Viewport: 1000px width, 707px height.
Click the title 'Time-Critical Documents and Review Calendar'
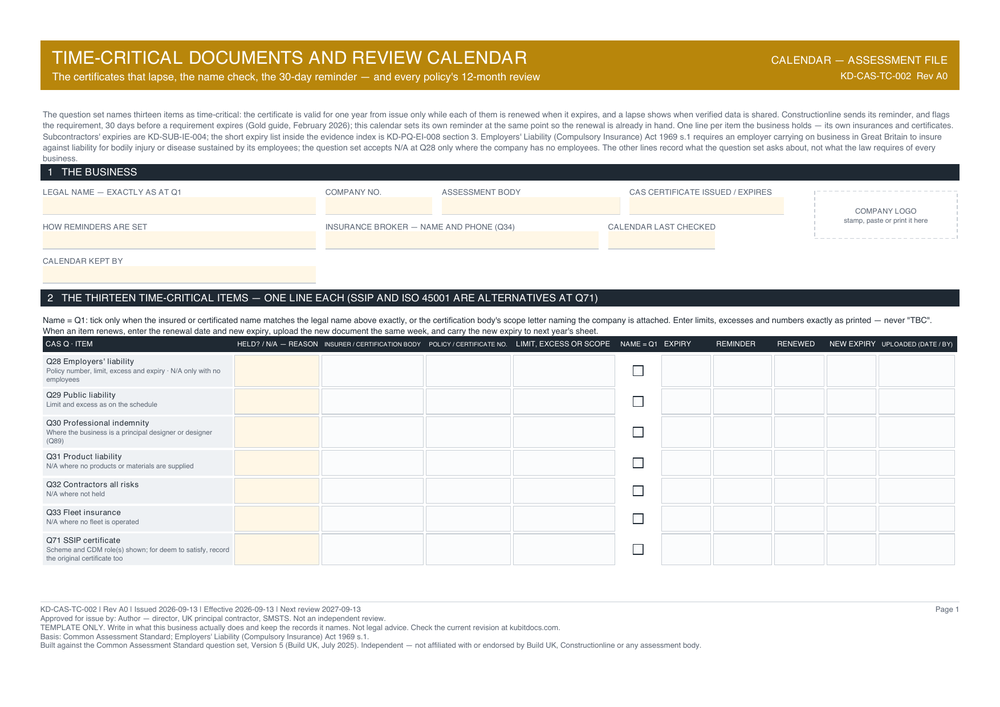(290, 58)
